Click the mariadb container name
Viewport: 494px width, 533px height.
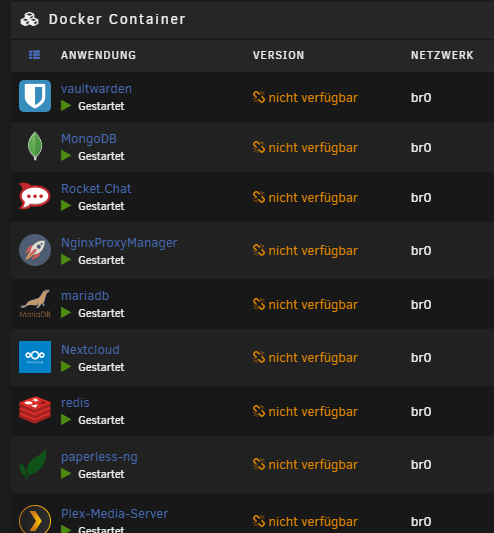point(85,296)
